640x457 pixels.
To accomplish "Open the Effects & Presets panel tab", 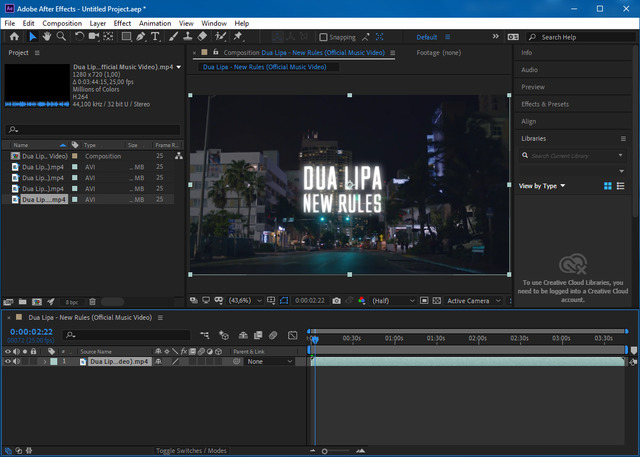I will pos(545,104).
